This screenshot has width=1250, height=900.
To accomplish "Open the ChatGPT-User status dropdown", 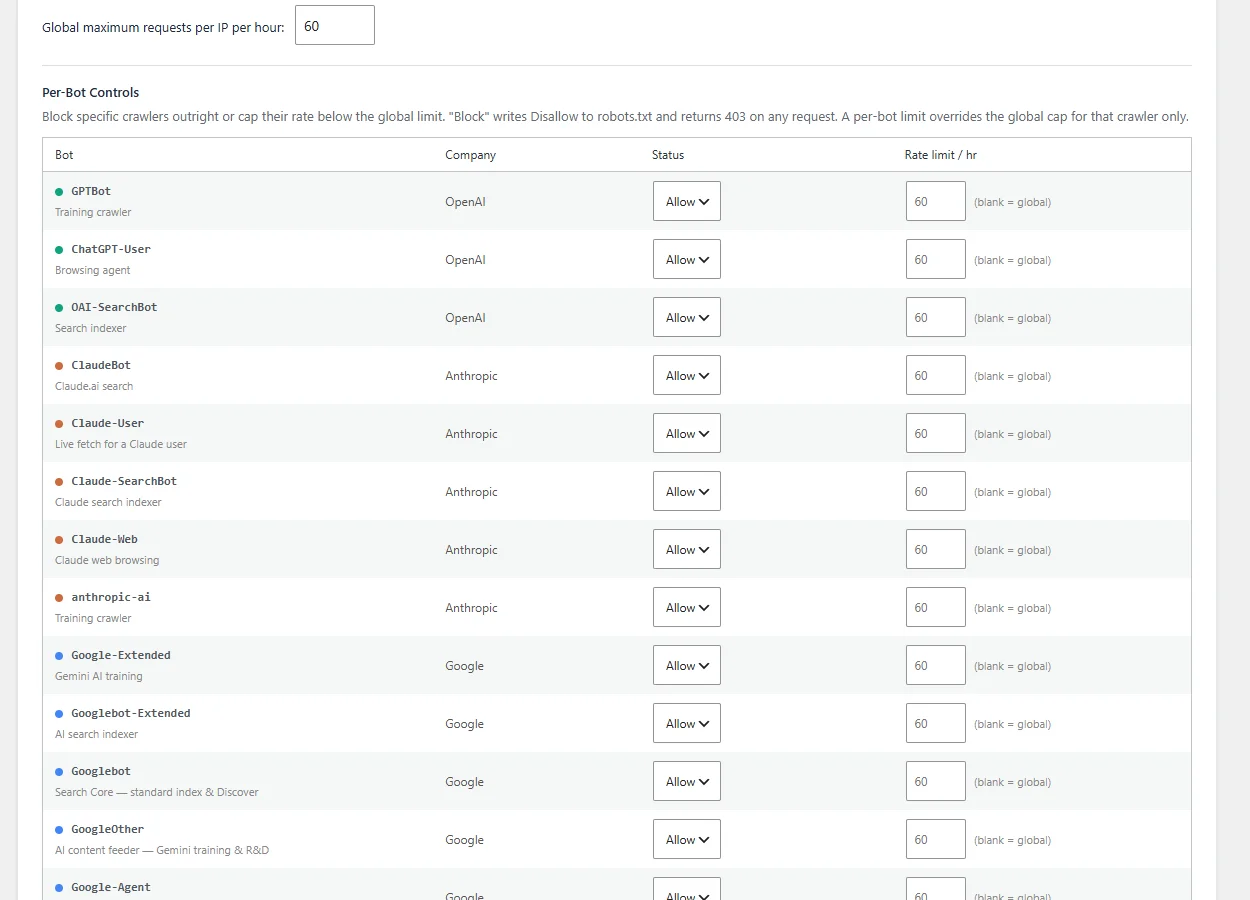I will 686,259.
